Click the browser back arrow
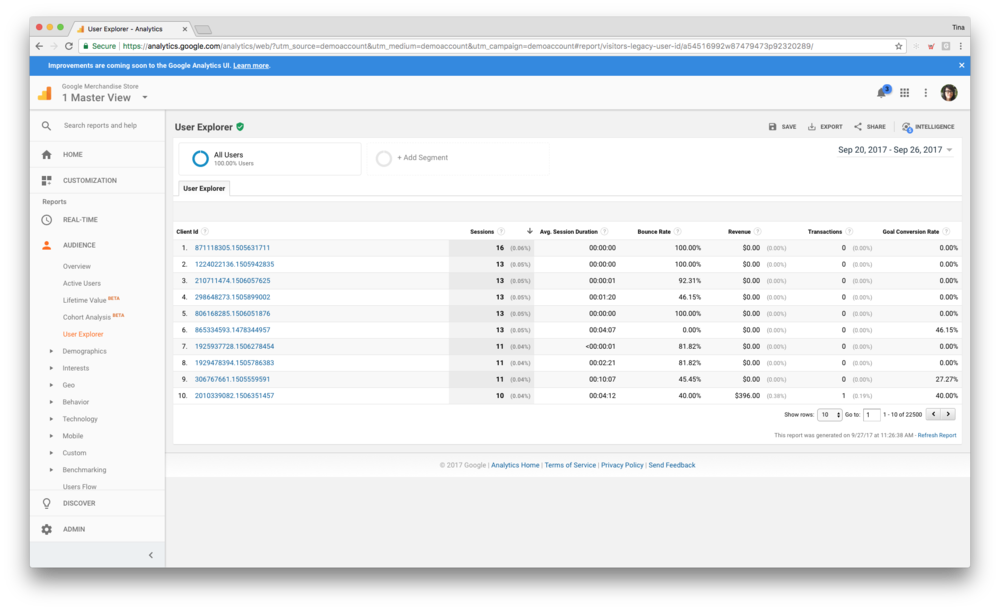Screen dimensions: 1000x610 [39, 46]
